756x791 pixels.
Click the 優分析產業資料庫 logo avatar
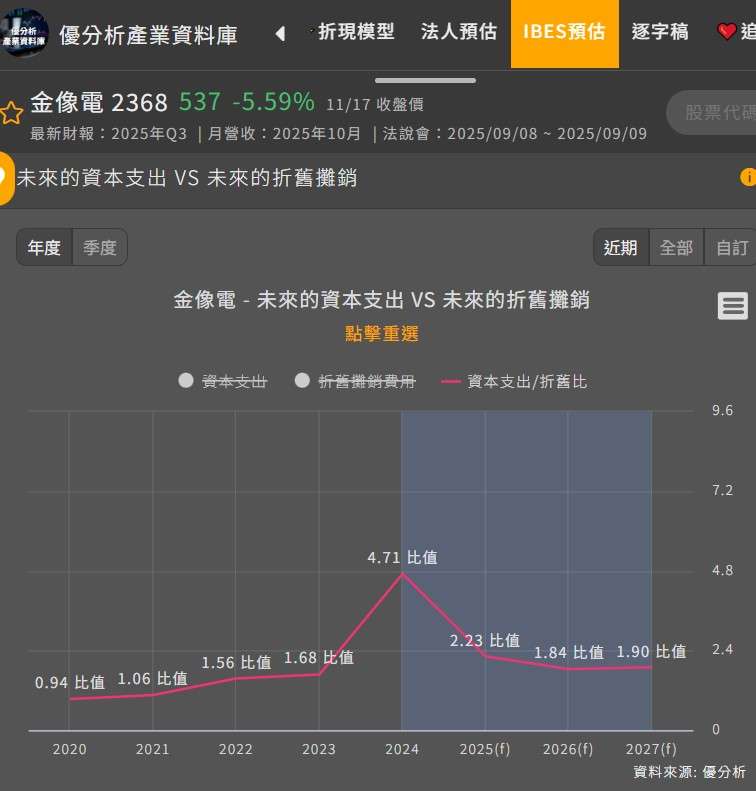(x=24, y=33)
